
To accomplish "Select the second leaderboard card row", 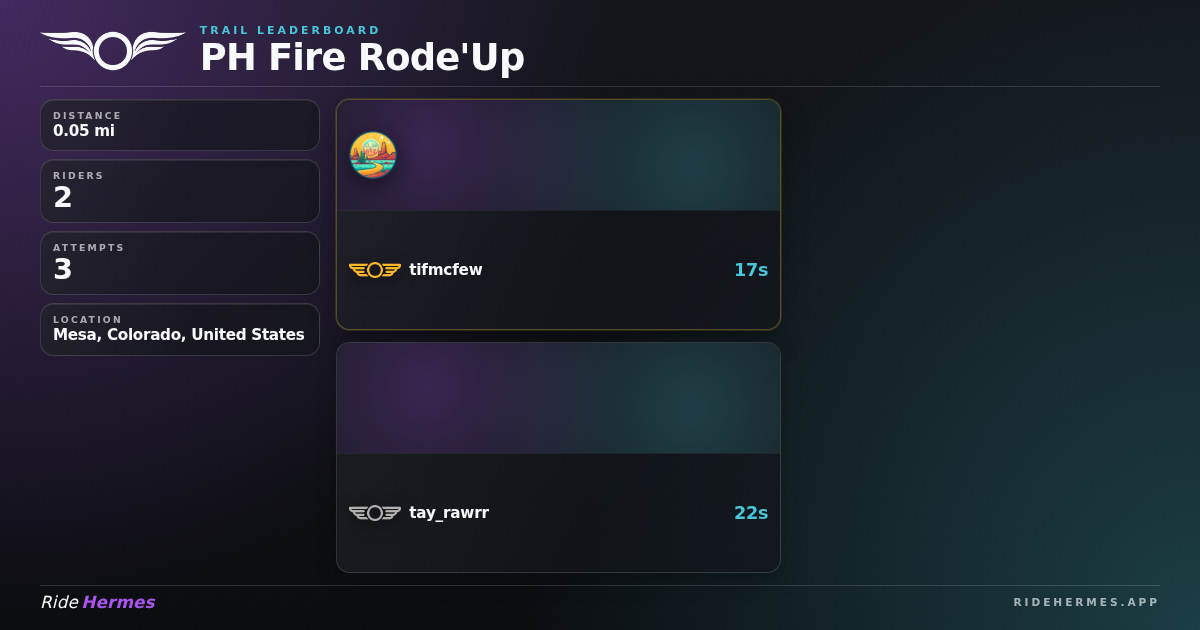I will point(558,513).
